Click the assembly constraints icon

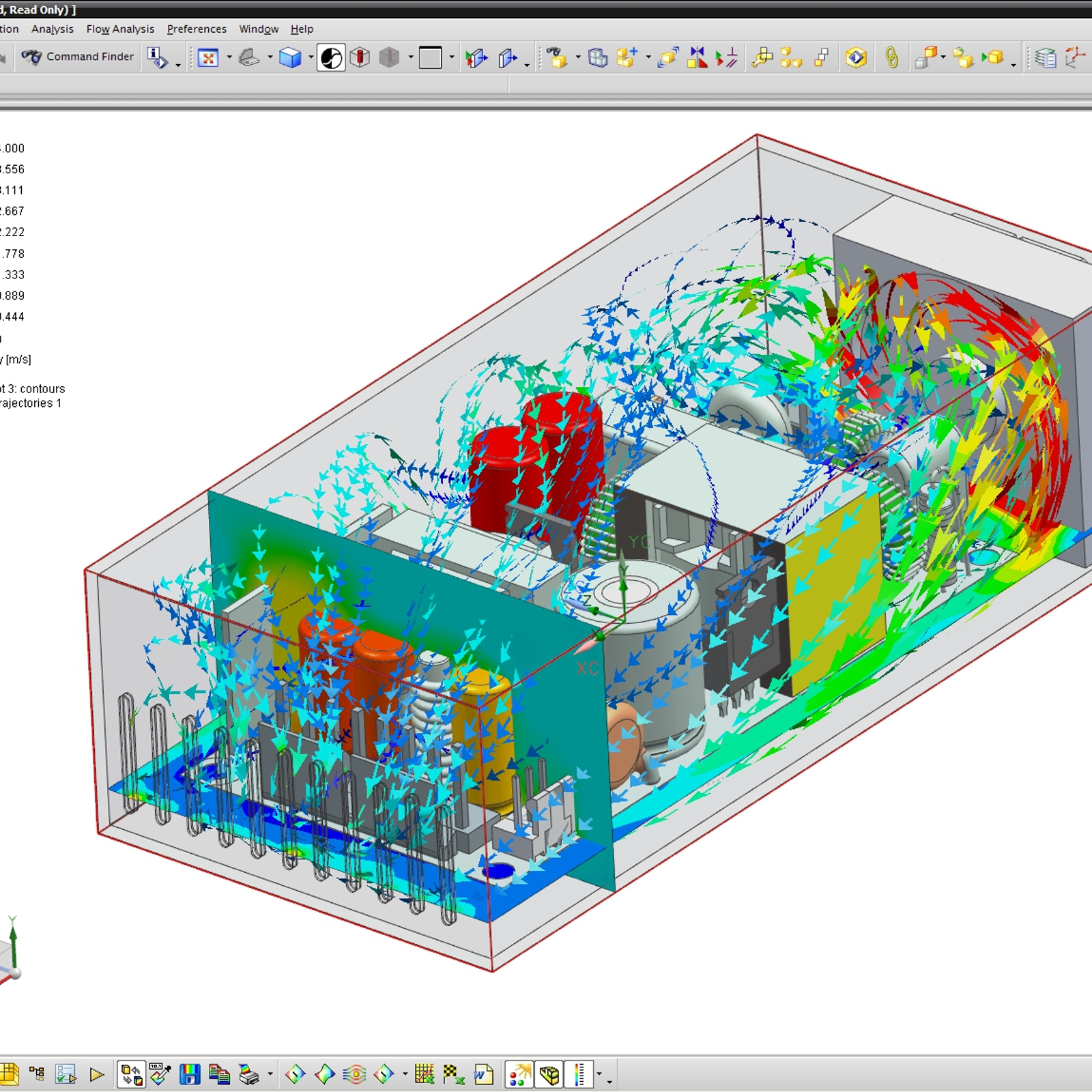coord(726,58)
